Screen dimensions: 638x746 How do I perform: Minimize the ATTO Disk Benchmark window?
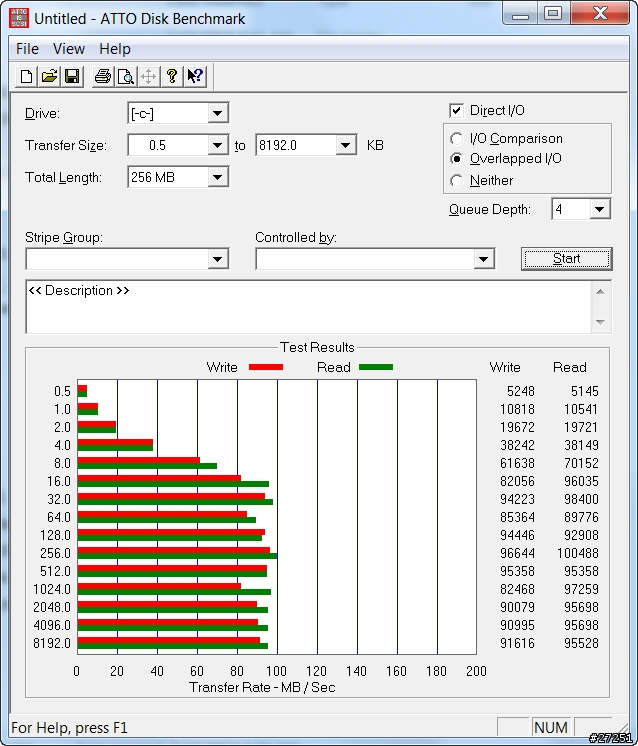coord(520,13)
